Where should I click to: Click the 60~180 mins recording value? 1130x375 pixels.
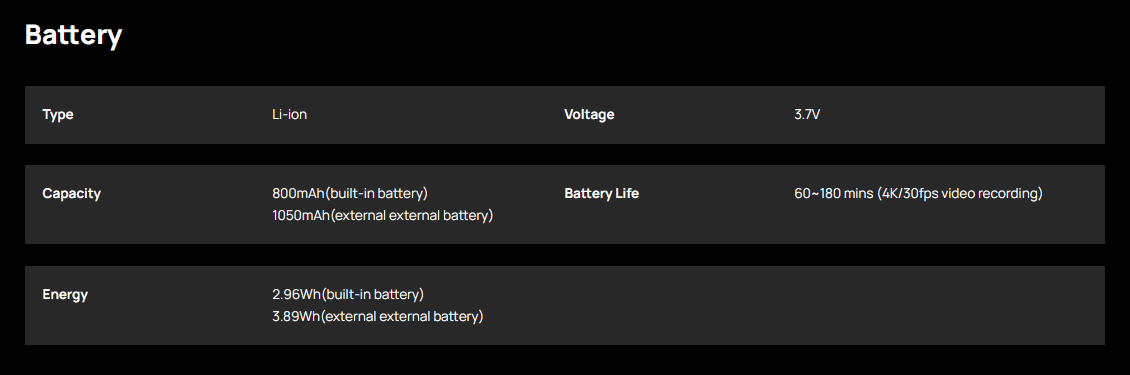click(919, 194)
